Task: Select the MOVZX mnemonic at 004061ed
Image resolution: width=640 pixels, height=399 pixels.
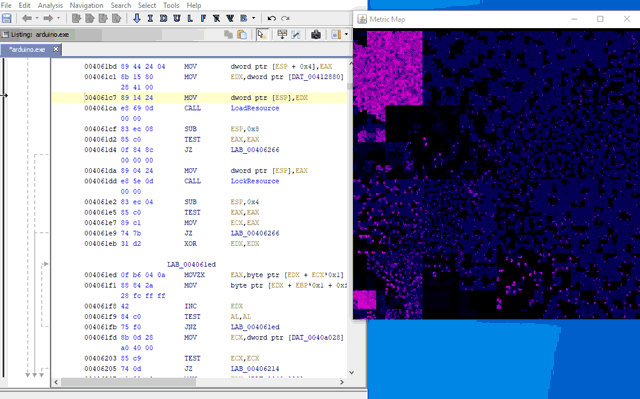Action: 194,275
